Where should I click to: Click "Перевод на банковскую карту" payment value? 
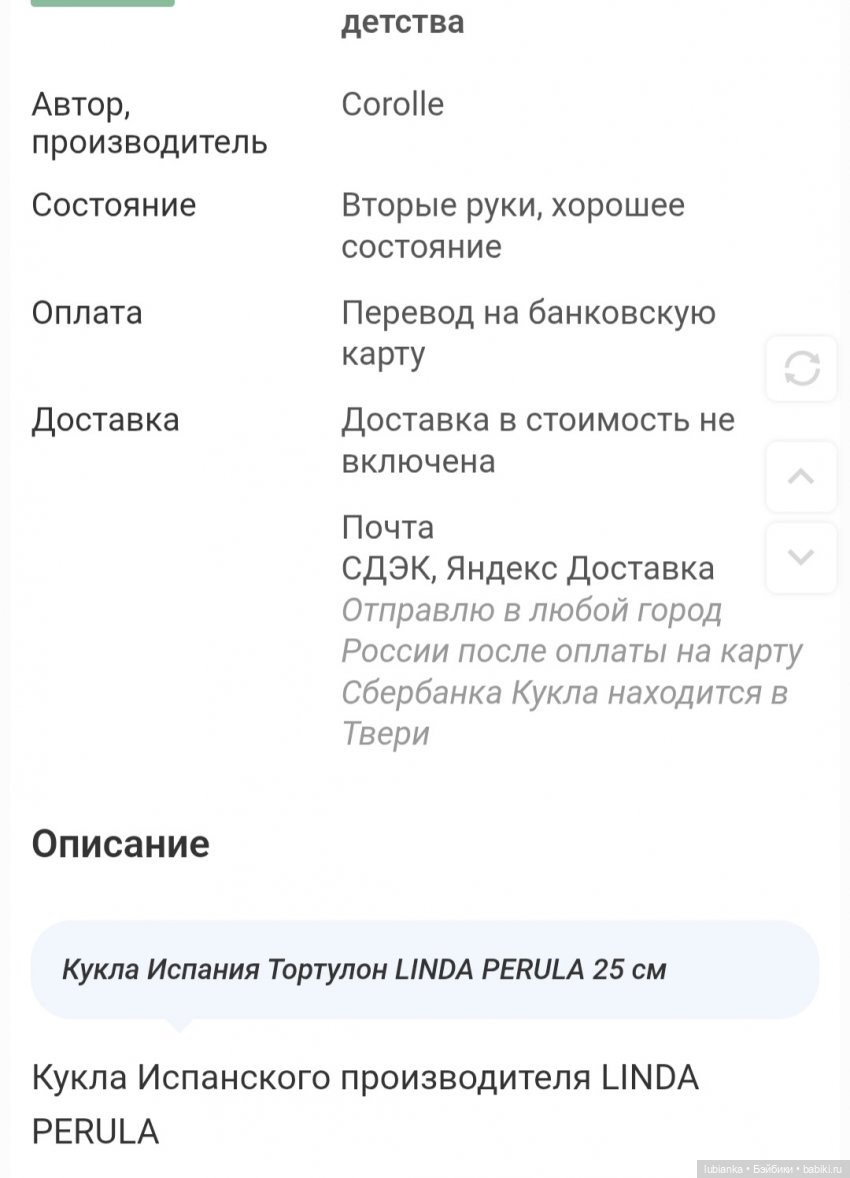pyautogui.click(x=528, y=334)
